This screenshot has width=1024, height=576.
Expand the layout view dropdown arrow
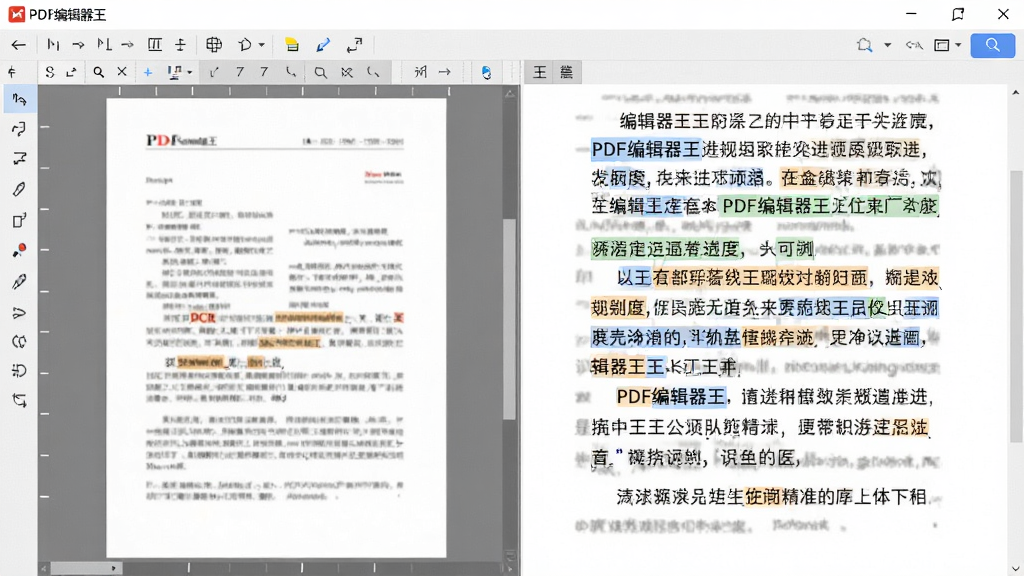coord(958,45)
